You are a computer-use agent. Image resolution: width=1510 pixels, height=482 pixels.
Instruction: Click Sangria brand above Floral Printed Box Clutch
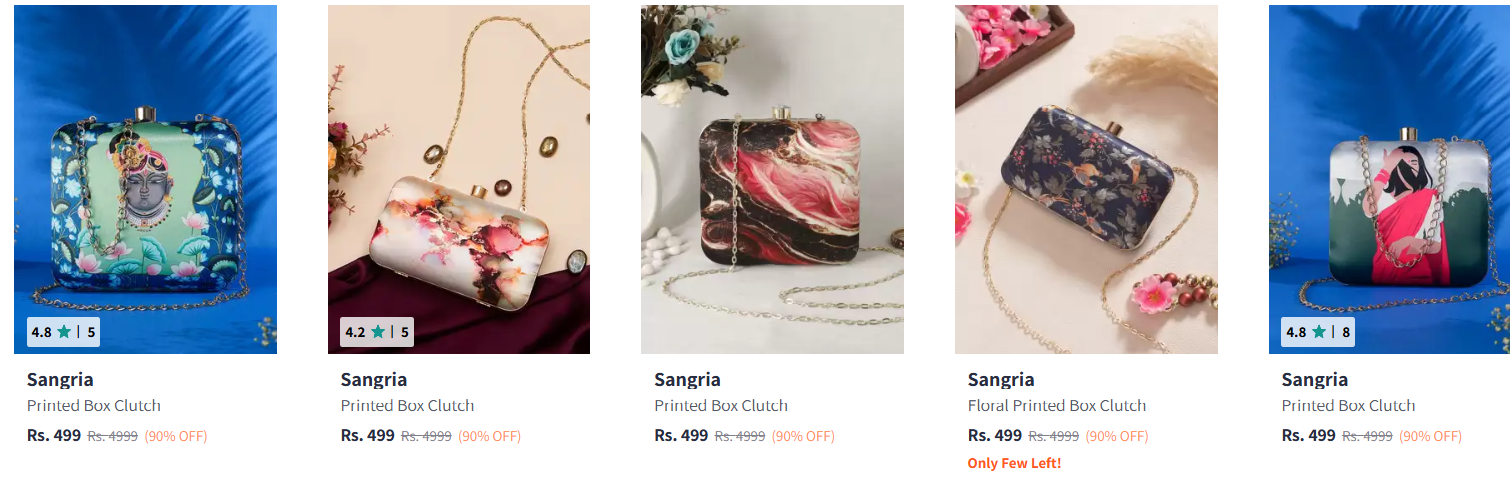1001,380
